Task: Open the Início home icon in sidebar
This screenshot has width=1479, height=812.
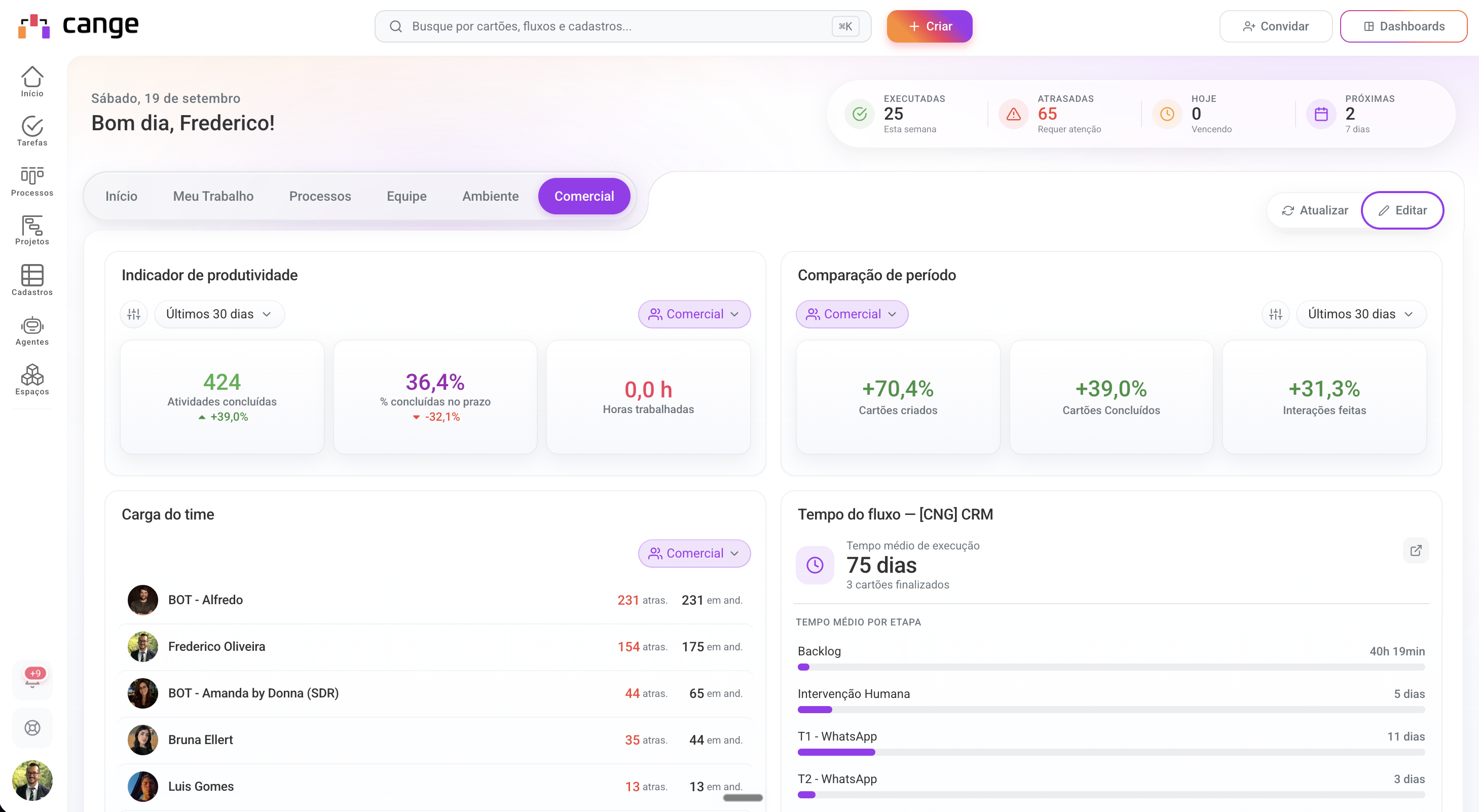Action: 32,81
